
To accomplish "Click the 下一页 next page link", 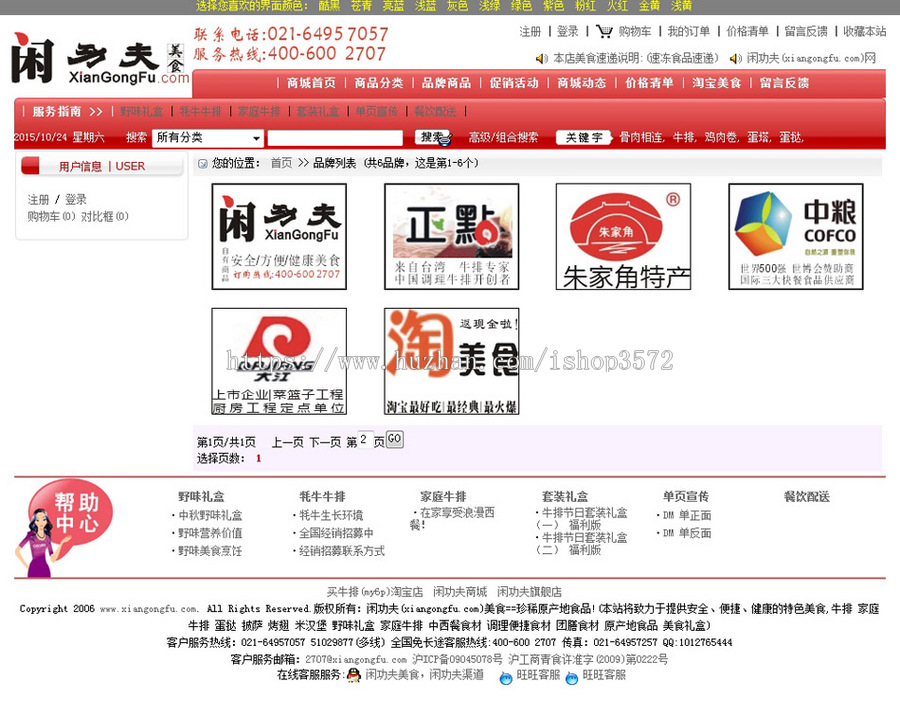I will [322, 440].
